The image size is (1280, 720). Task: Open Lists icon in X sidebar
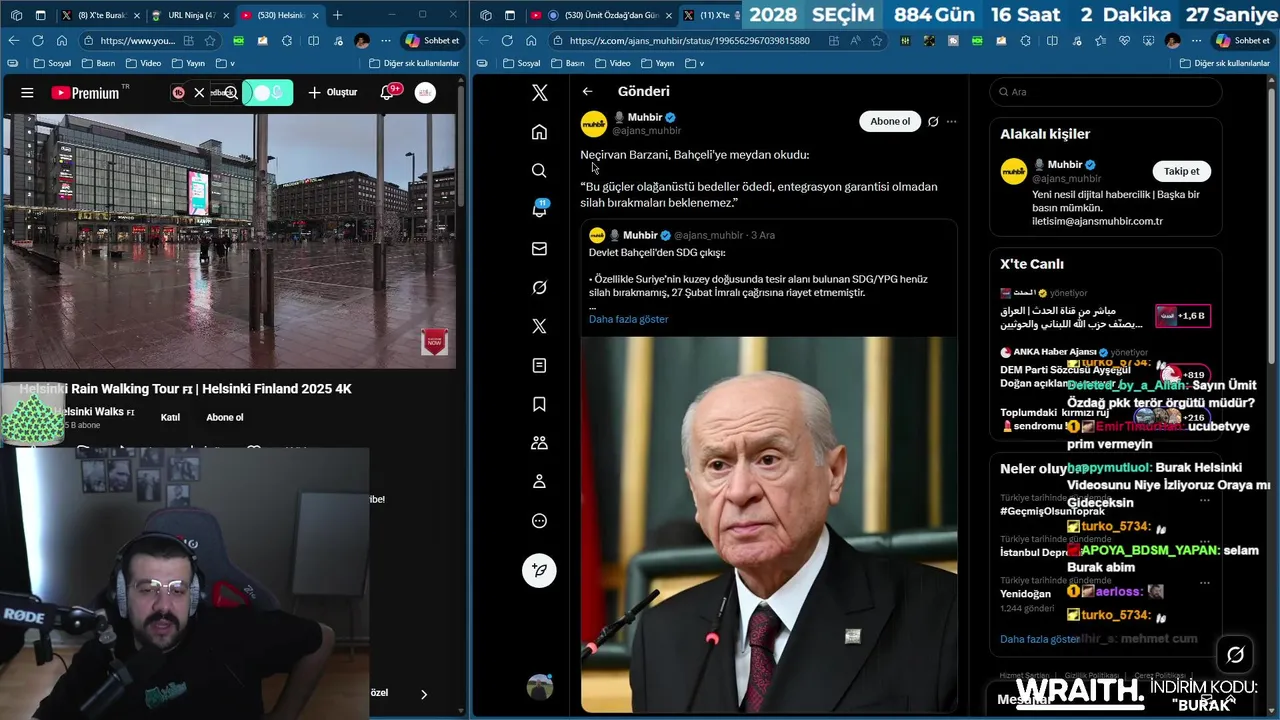tap(539, 366)
